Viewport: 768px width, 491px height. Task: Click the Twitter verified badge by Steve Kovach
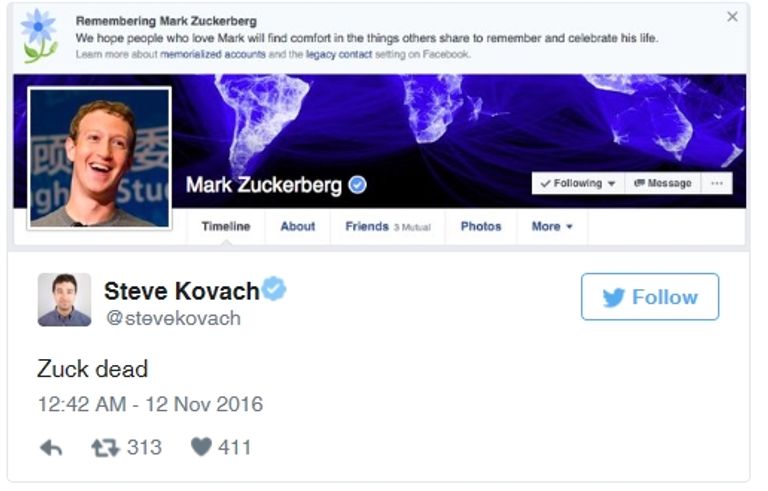(274, 290)
